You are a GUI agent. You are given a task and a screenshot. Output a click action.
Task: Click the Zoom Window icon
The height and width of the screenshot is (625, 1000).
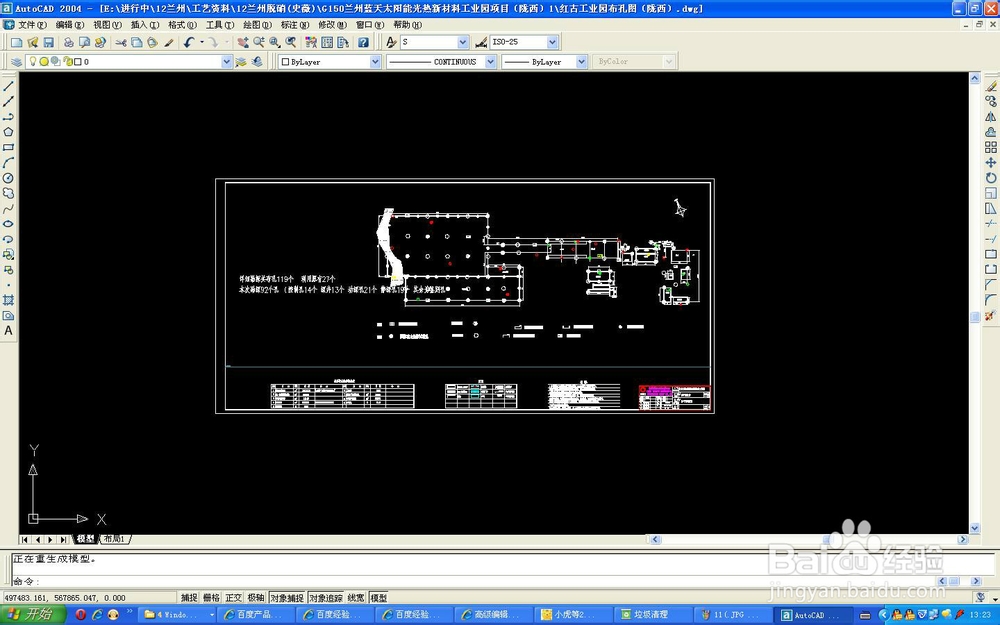tap(275, 42)
